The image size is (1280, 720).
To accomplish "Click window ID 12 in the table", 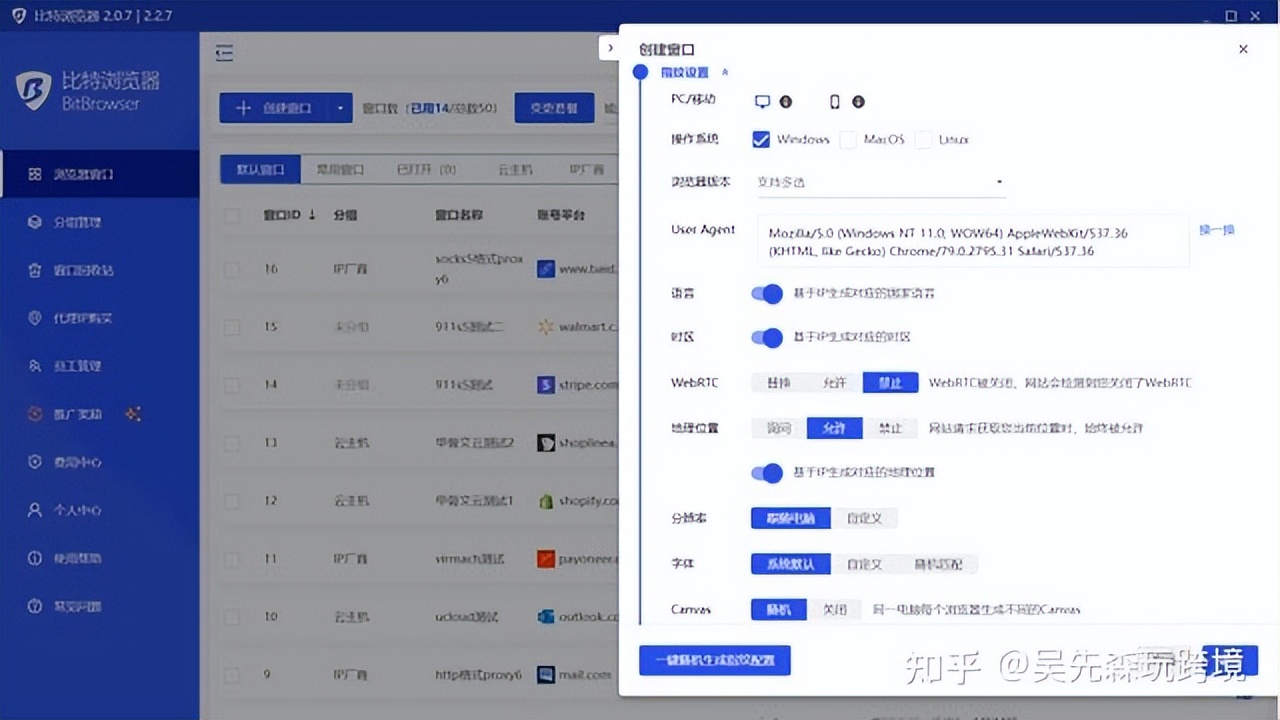I will (271, 501).
